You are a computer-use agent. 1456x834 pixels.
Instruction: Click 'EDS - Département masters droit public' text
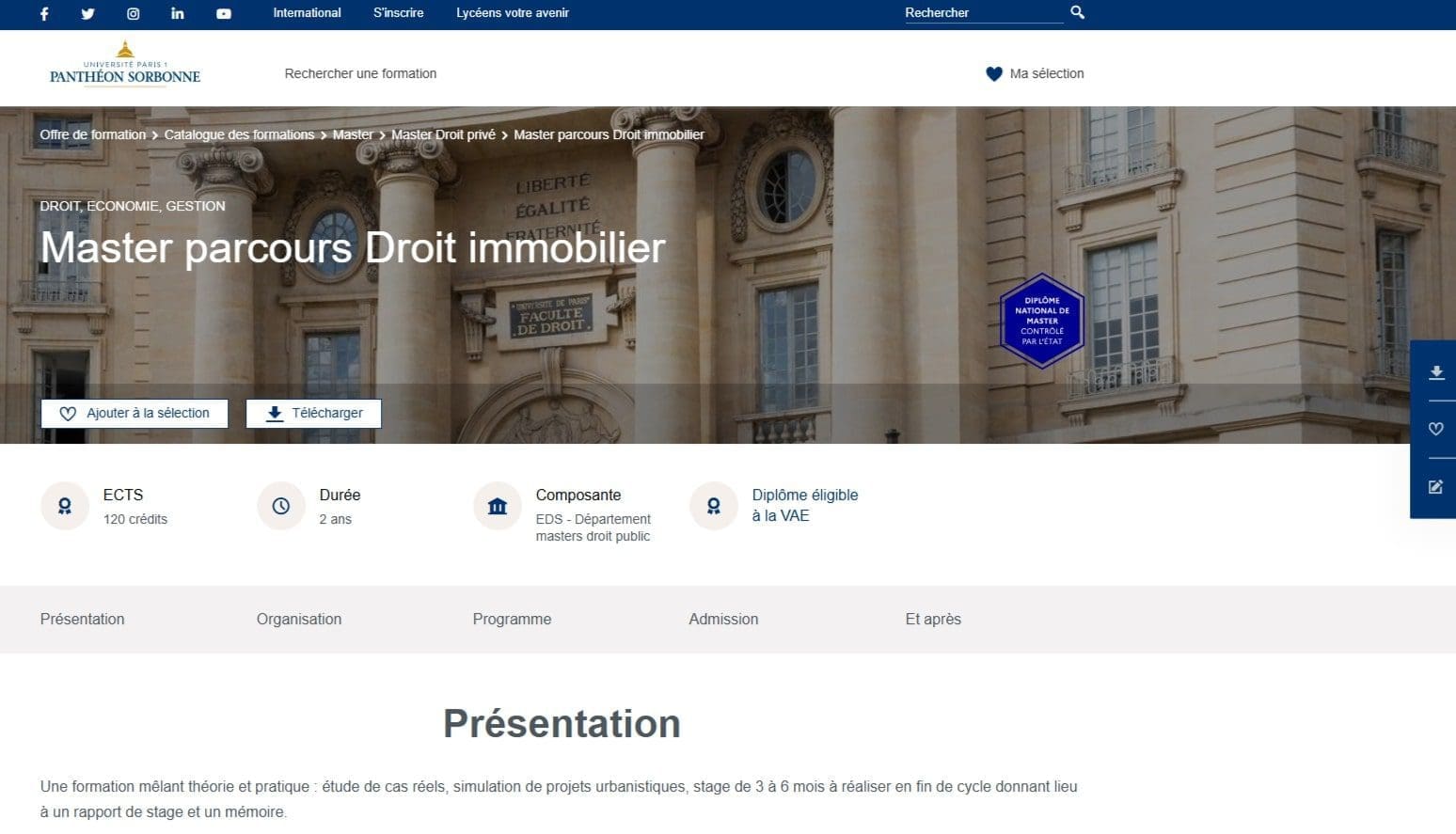(x=593, y=527)
